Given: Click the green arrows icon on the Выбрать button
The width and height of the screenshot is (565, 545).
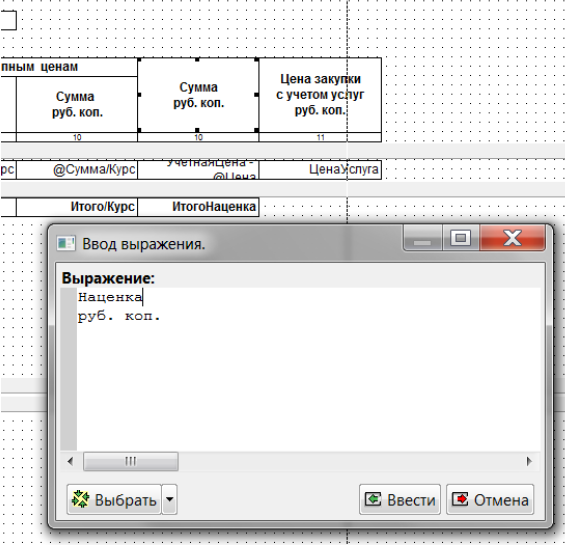Looking at the screenshot, I should [80, 499].
